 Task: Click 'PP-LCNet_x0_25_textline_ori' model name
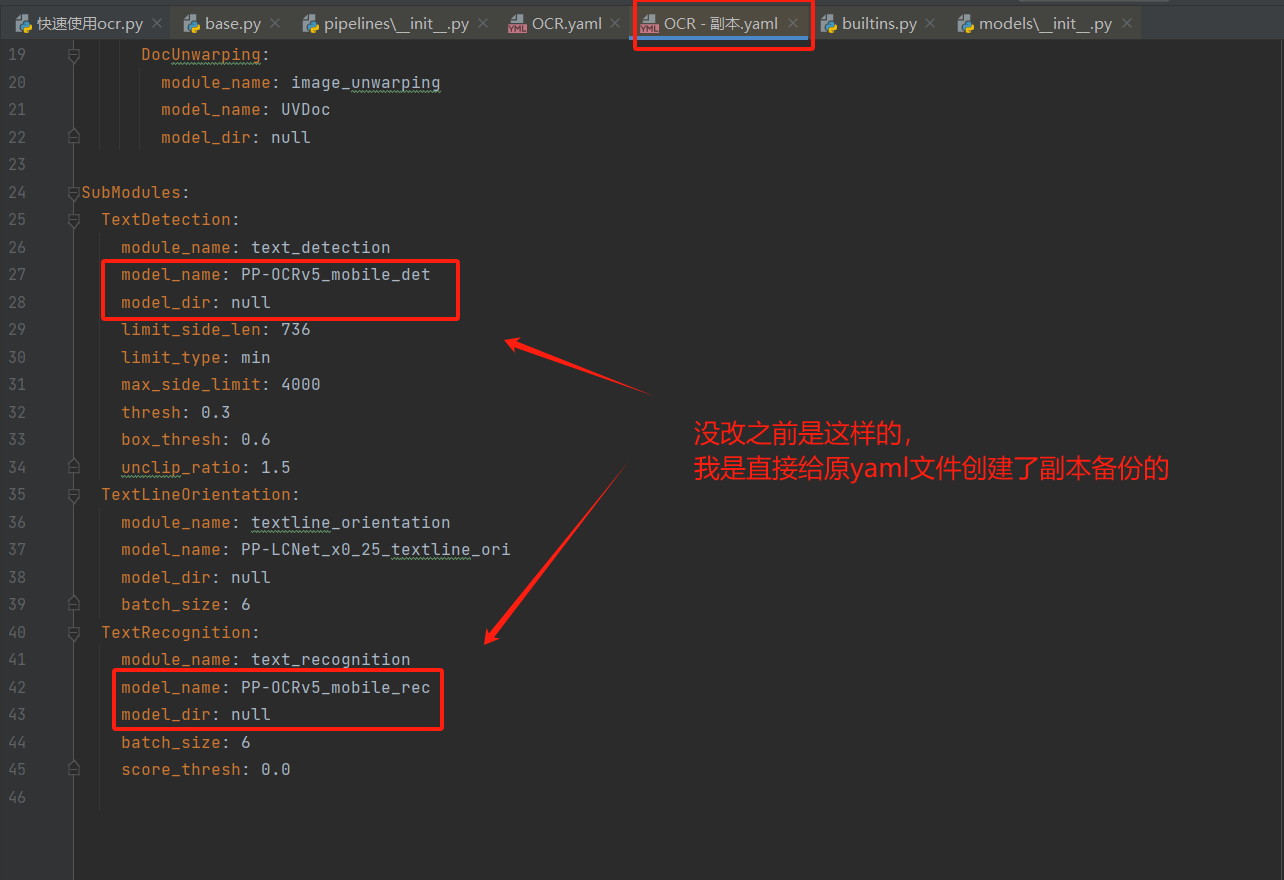click(x=375, y=550)
